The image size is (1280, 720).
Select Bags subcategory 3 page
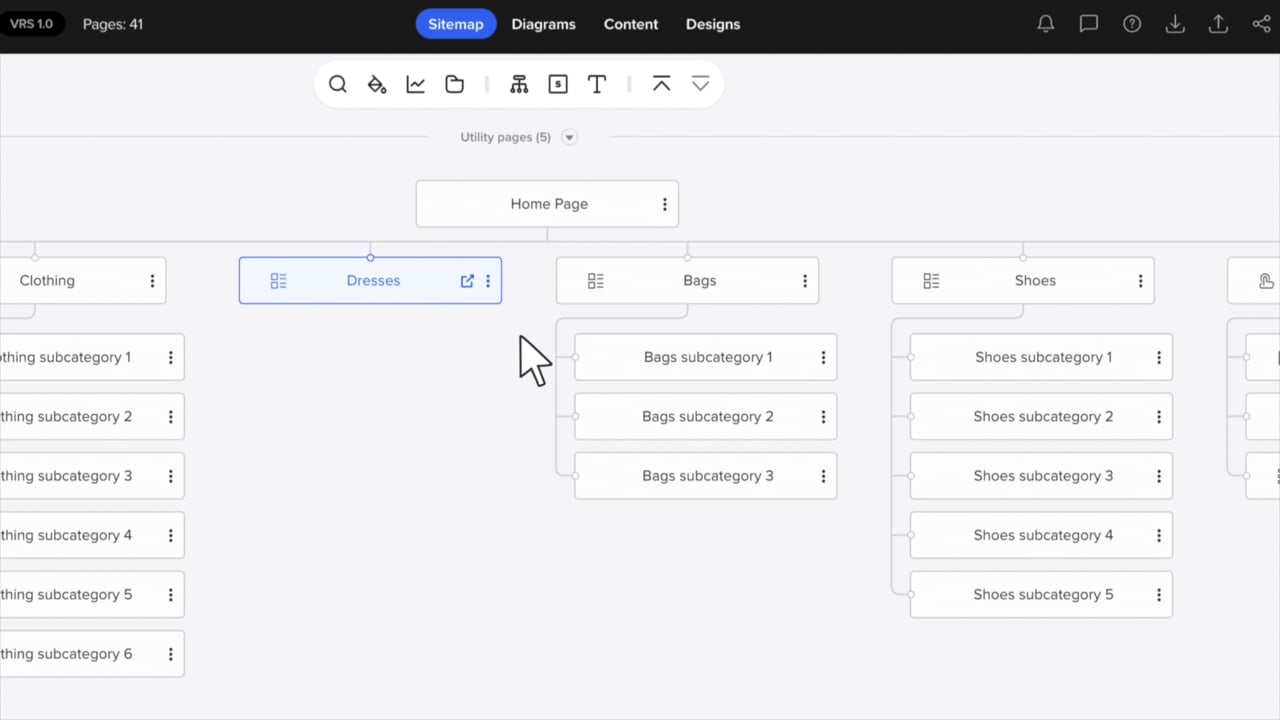[706, 476]
